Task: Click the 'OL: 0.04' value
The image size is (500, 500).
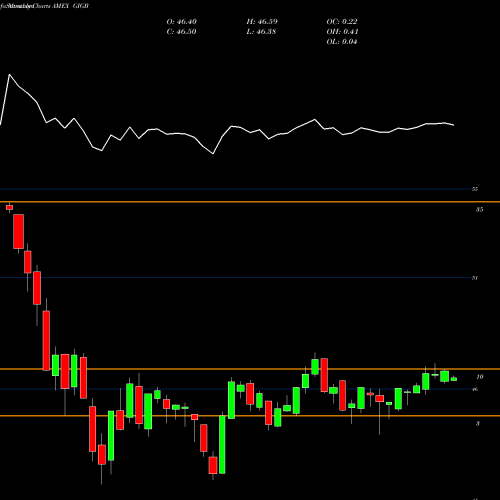Action: [x=342, y=42]
